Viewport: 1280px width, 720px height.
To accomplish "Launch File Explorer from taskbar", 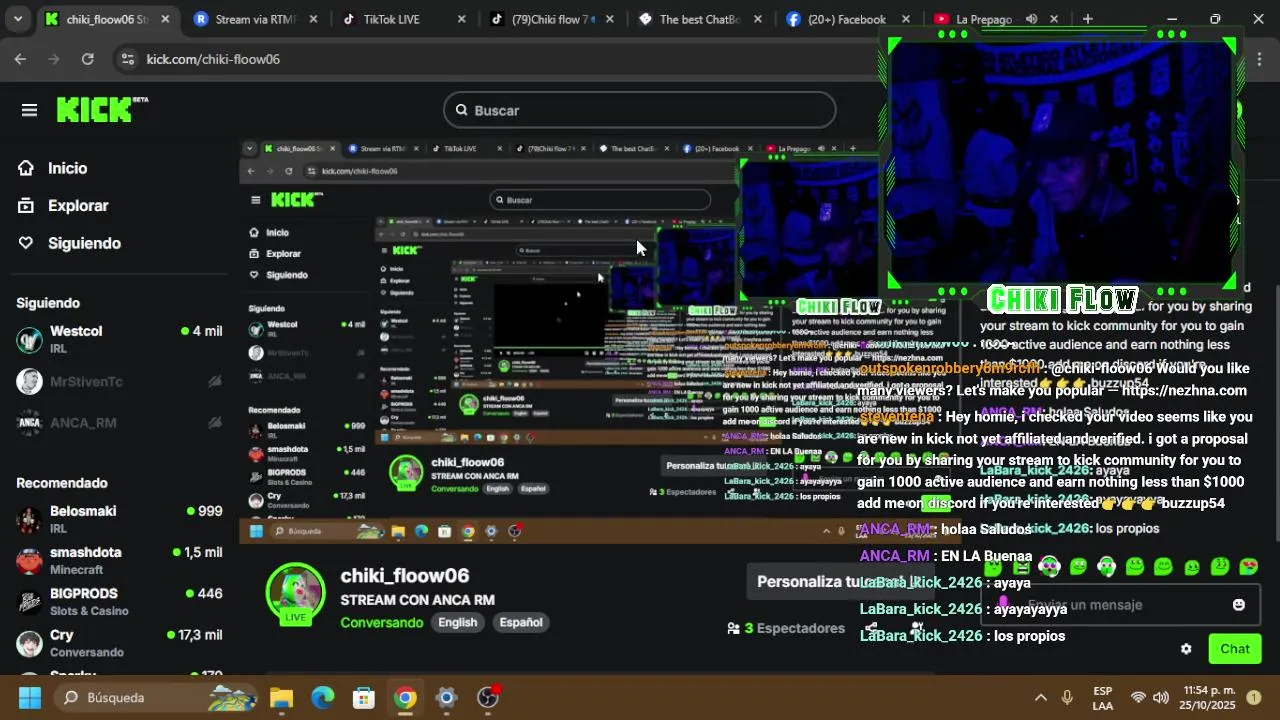I will point(281,697).
